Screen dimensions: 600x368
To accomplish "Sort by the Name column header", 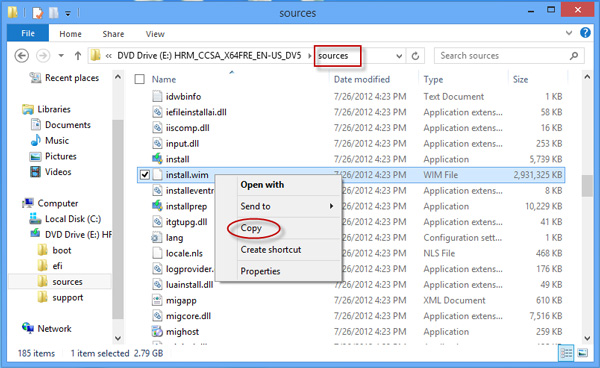I will pos(164,80).
